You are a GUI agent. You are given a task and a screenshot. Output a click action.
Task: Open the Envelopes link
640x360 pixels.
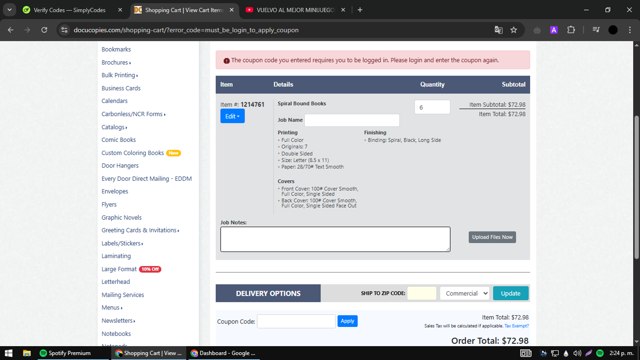point(115,191)
